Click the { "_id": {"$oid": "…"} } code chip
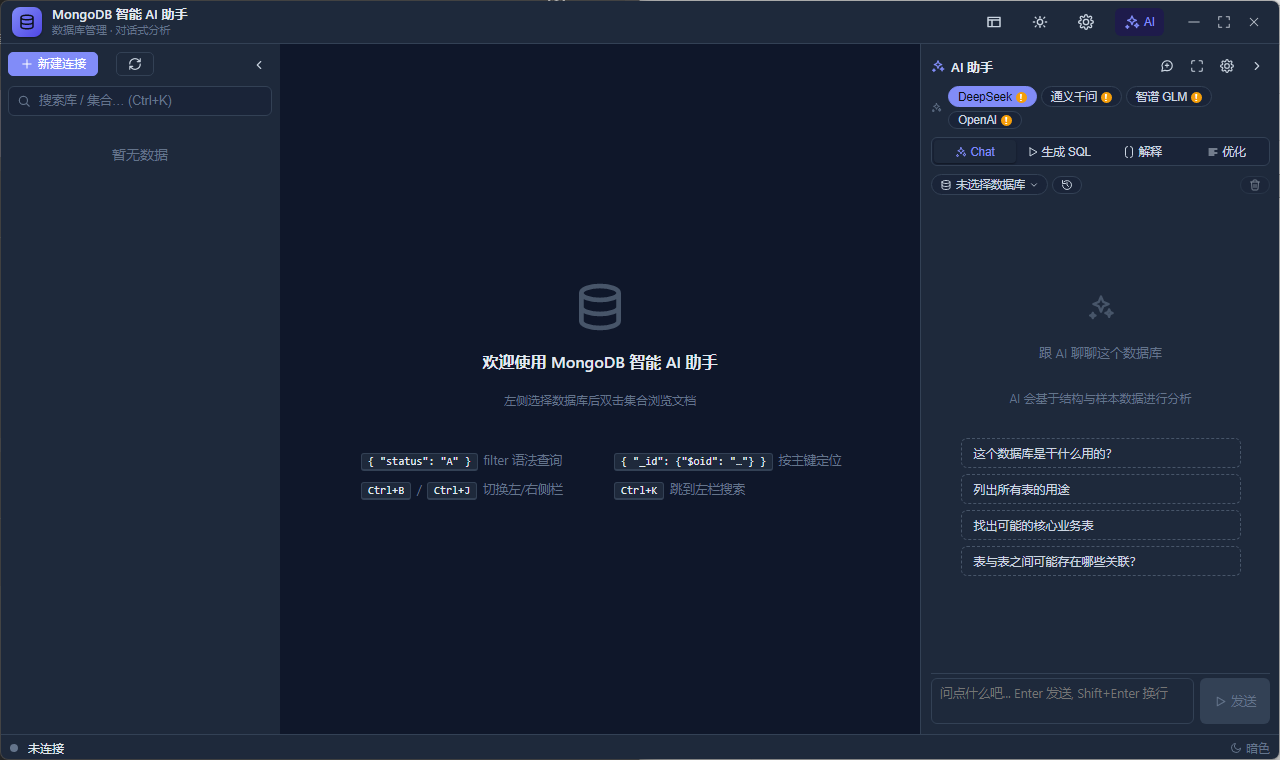This screenshot has width=1280, height=760. (693, 461)
